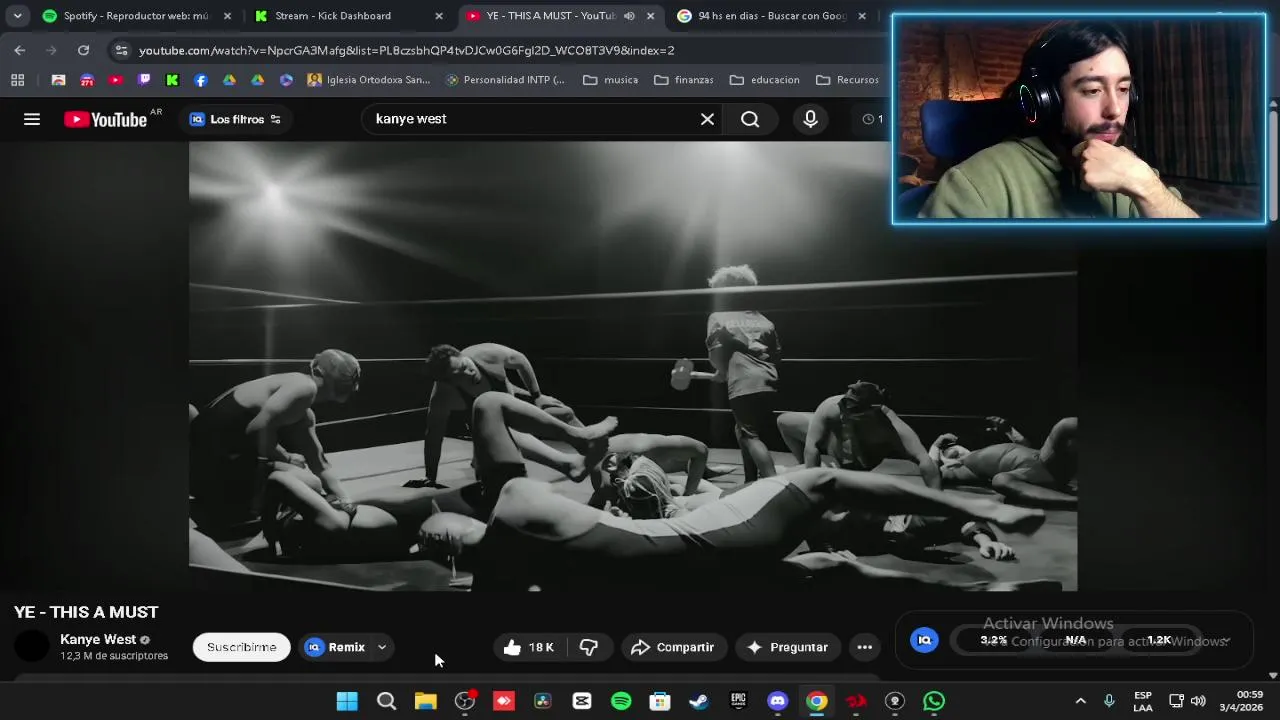The image size is (1280, 720).
Task: Open the Preguntar AI button
Action: (787, 647)
